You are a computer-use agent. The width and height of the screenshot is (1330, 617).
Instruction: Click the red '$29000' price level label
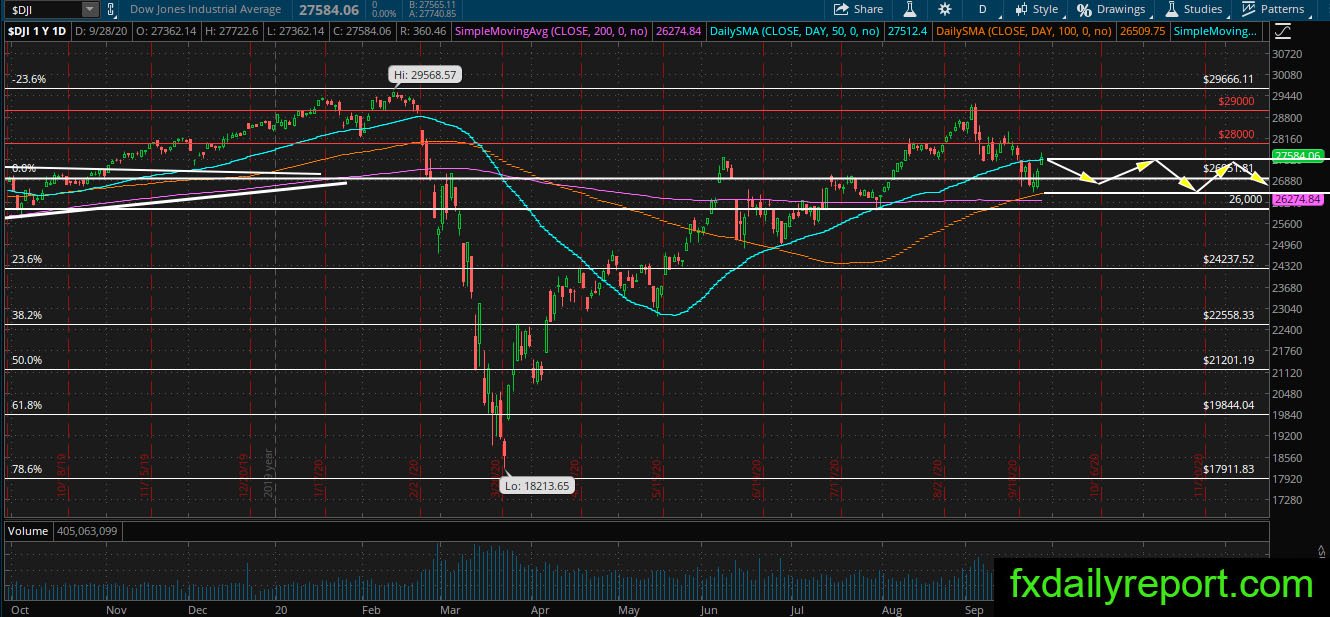point(1236,101)
